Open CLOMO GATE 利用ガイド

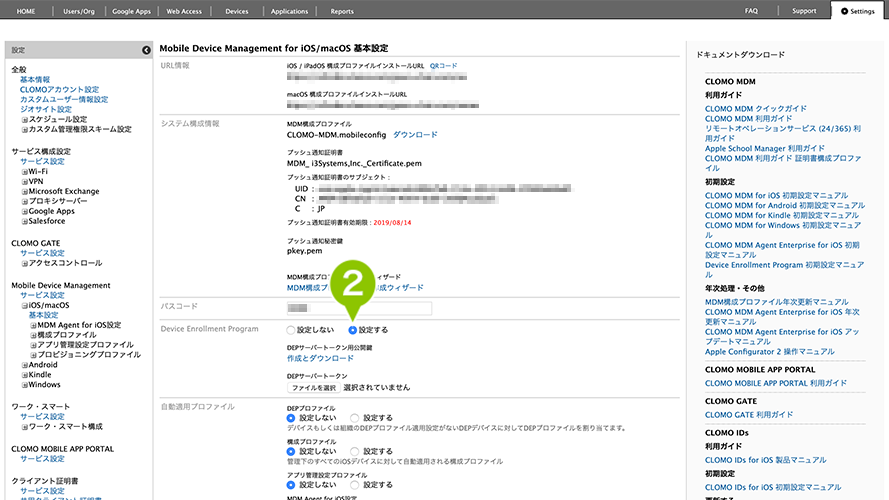click(x=749, y=415)
